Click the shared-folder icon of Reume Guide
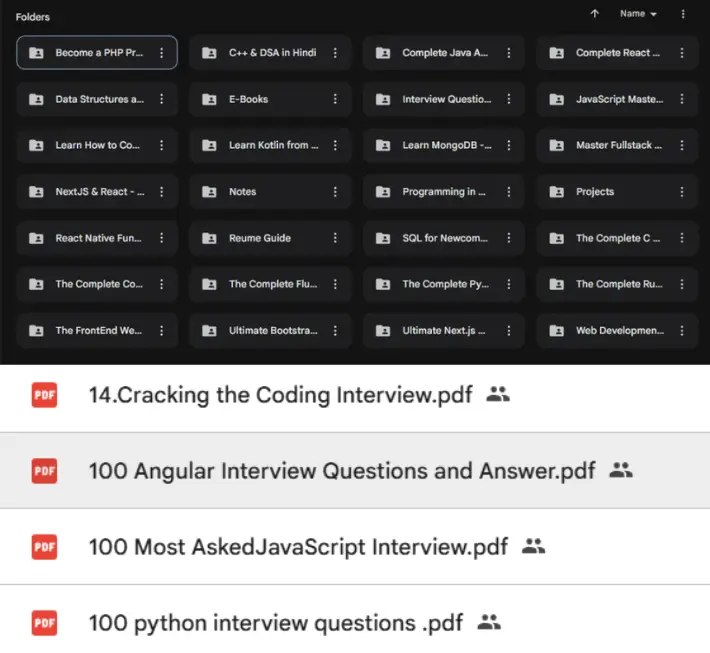This screenshot has width=710, height=653. coord(209,238)
